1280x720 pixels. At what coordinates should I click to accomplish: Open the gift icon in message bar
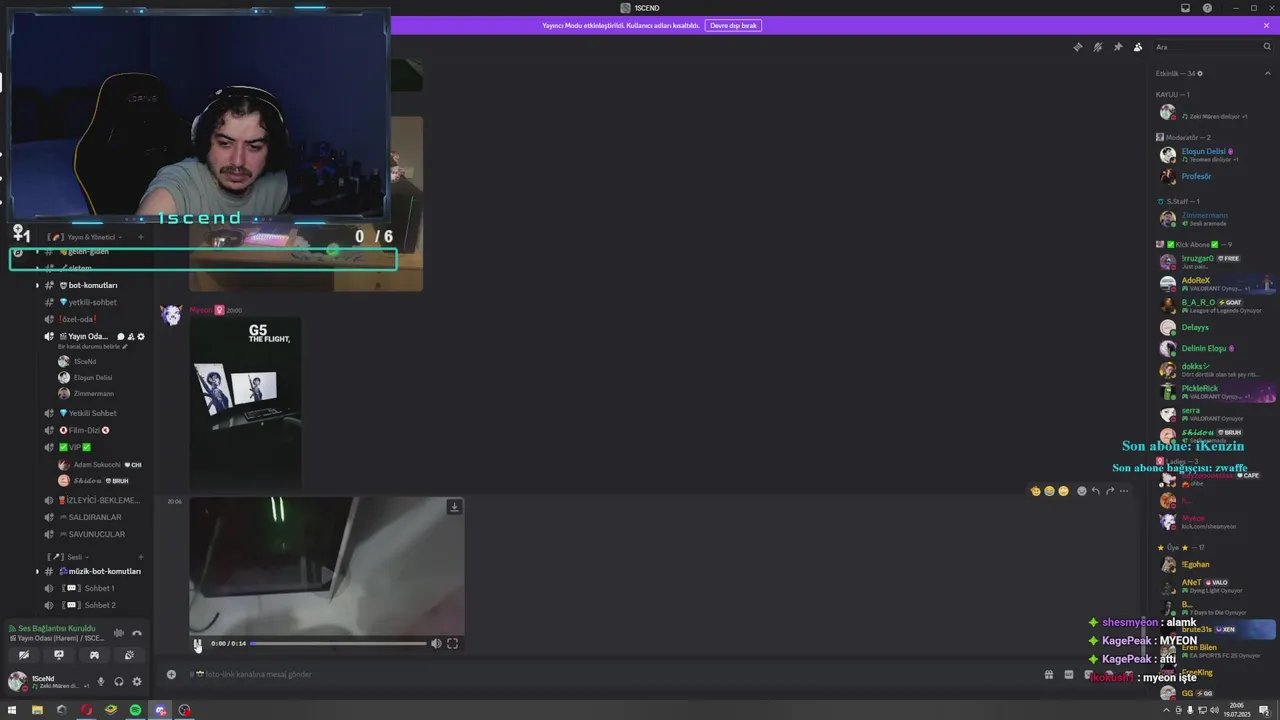click(1048, 675)
